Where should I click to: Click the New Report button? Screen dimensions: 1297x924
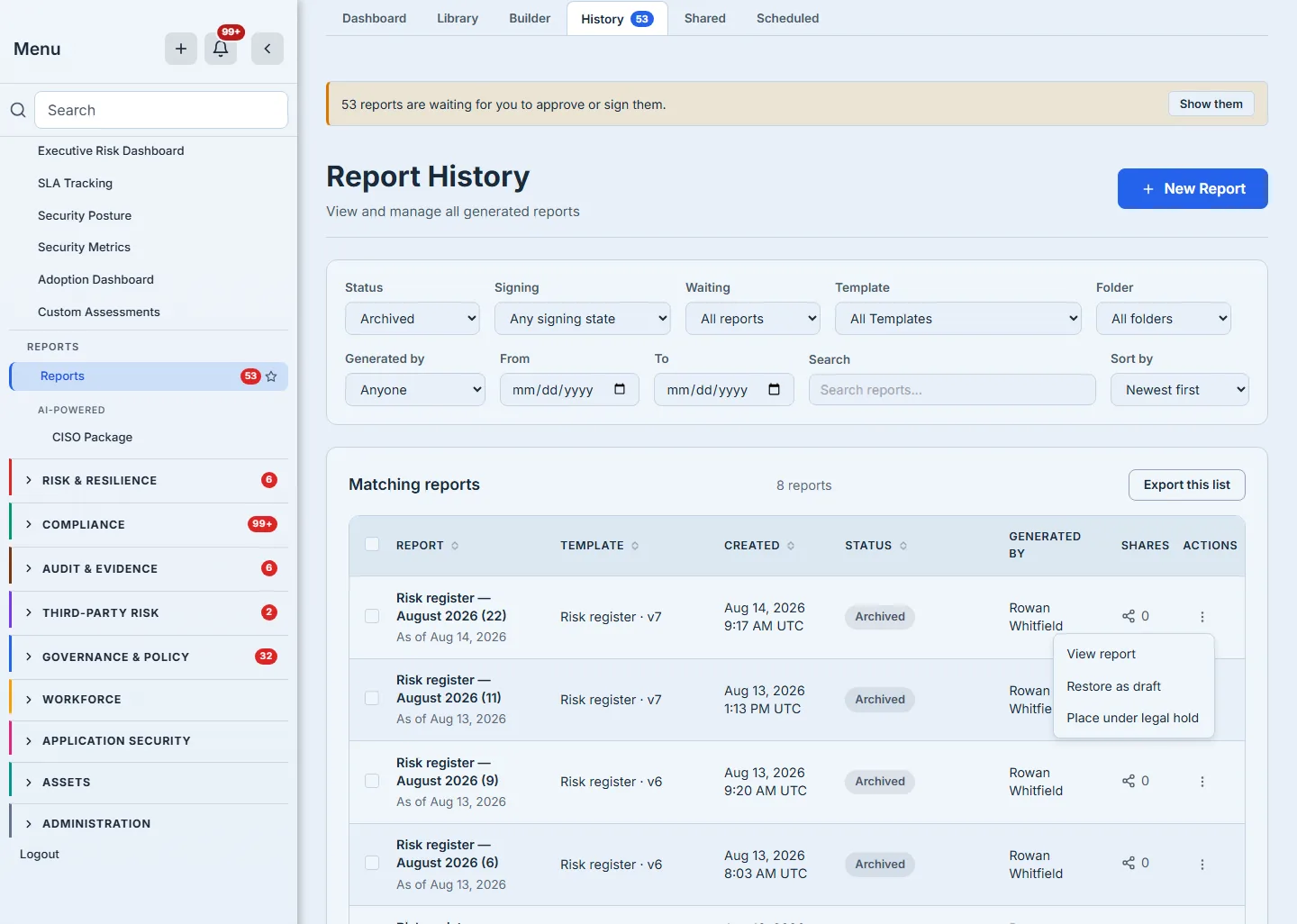coord(1193,188)
